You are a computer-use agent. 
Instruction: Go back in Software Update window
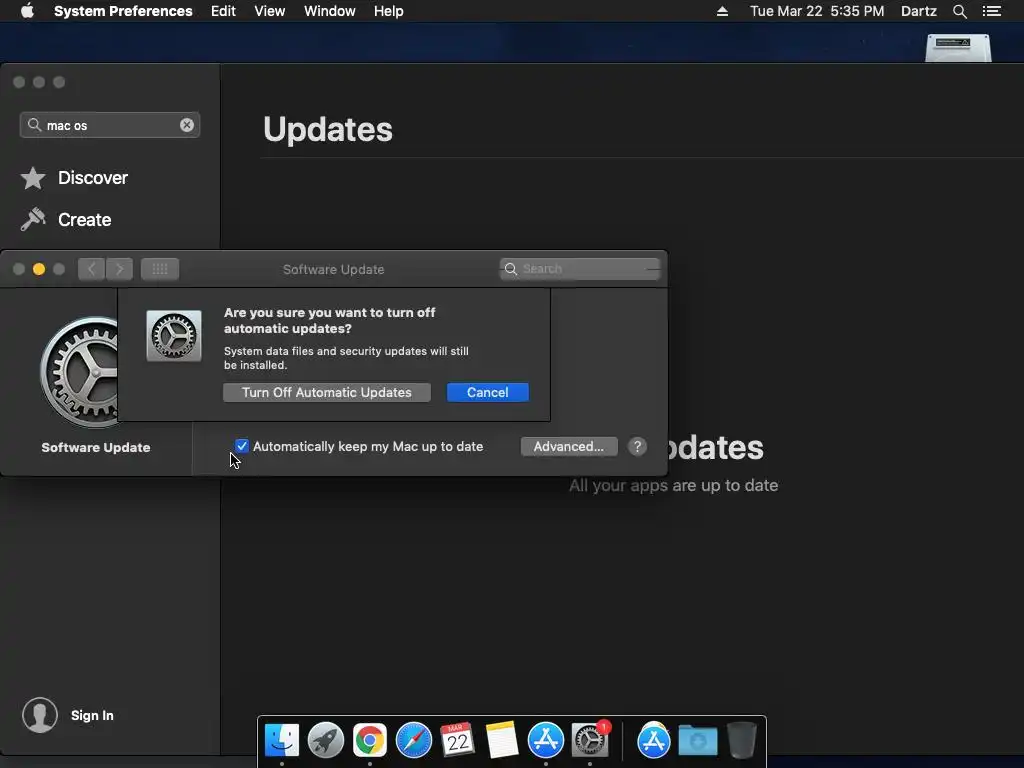point(91,269)
